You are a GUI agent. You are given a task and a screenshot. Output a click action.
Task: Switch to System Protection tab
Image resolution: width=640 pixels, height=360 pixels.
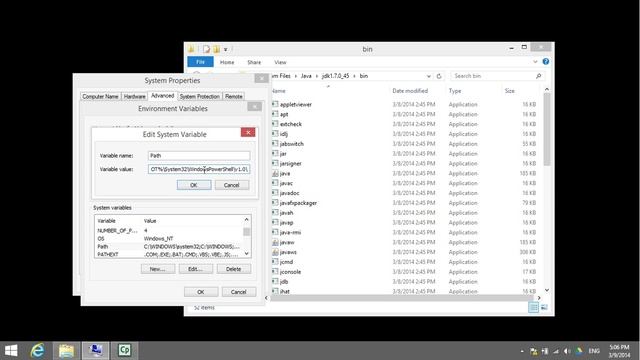(200, 96)
